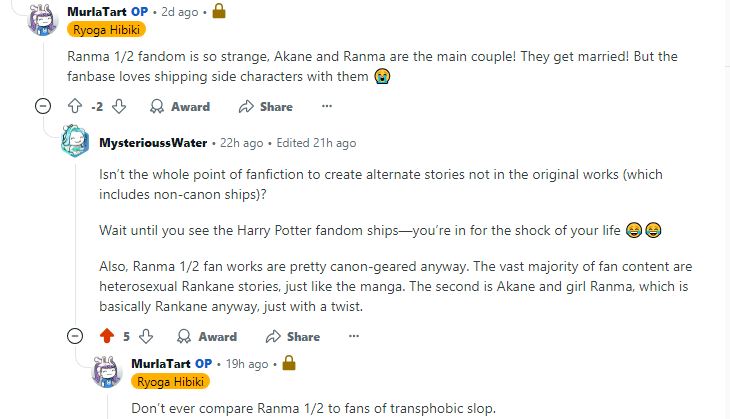Click the lock icon beside 2d ago

pos(219,12)
